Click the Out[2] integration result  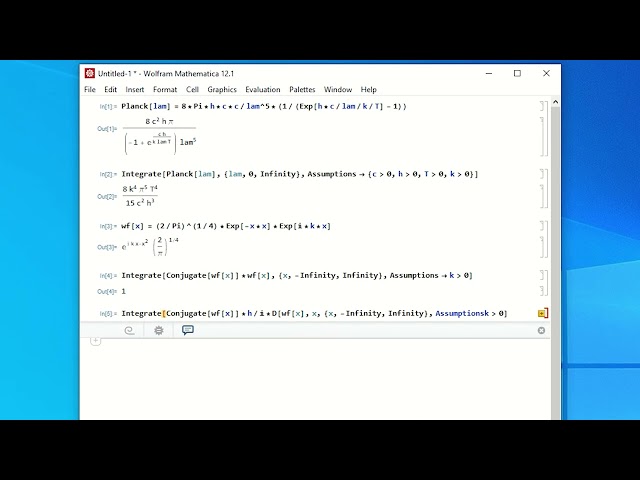[x=140, y=196]
